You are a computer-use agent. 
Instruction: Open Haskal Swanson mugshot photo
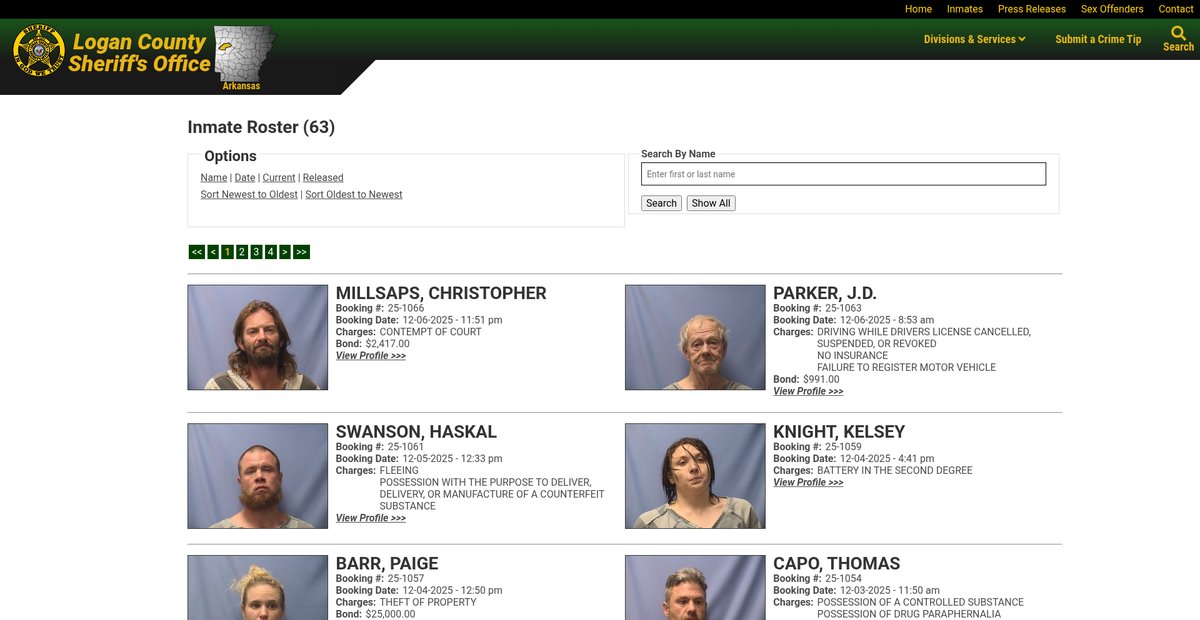tap(258, 476)
